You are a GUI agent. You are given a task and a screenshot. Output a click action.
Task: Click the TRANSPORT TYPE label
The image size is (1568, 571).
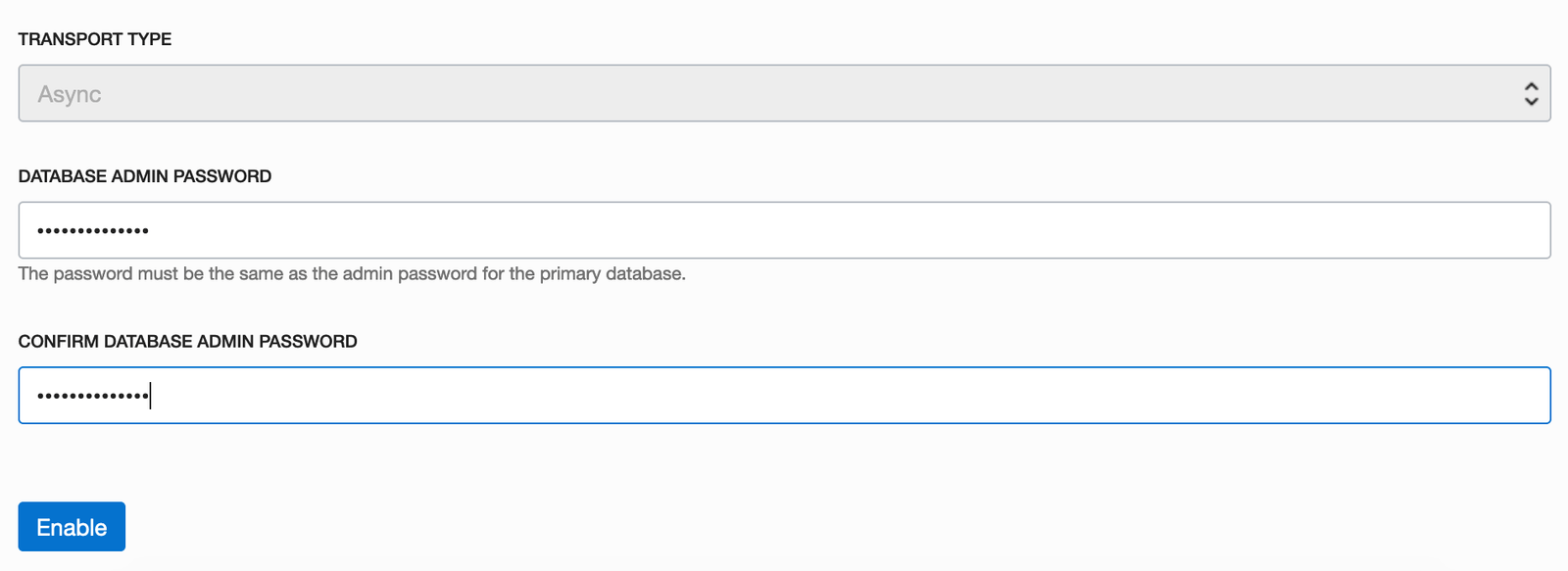pos(95,39)
